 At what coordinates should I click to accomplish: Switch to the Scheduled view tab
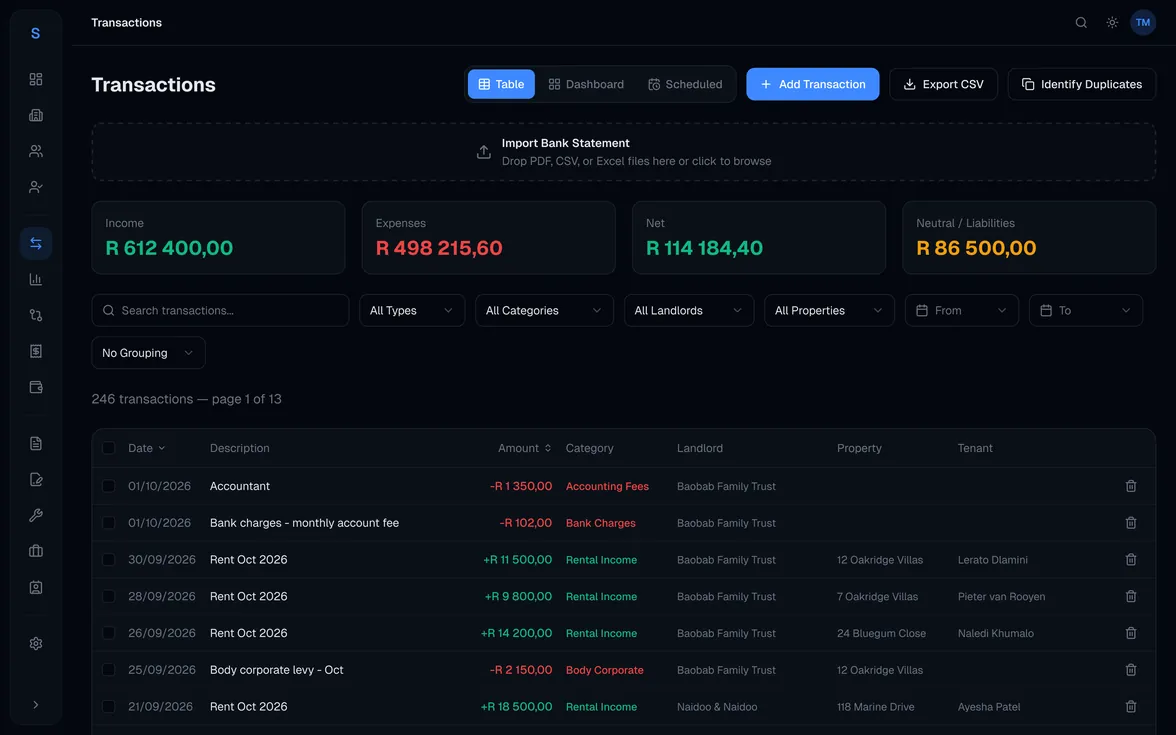pyautogui.click(x=685, y=84)
